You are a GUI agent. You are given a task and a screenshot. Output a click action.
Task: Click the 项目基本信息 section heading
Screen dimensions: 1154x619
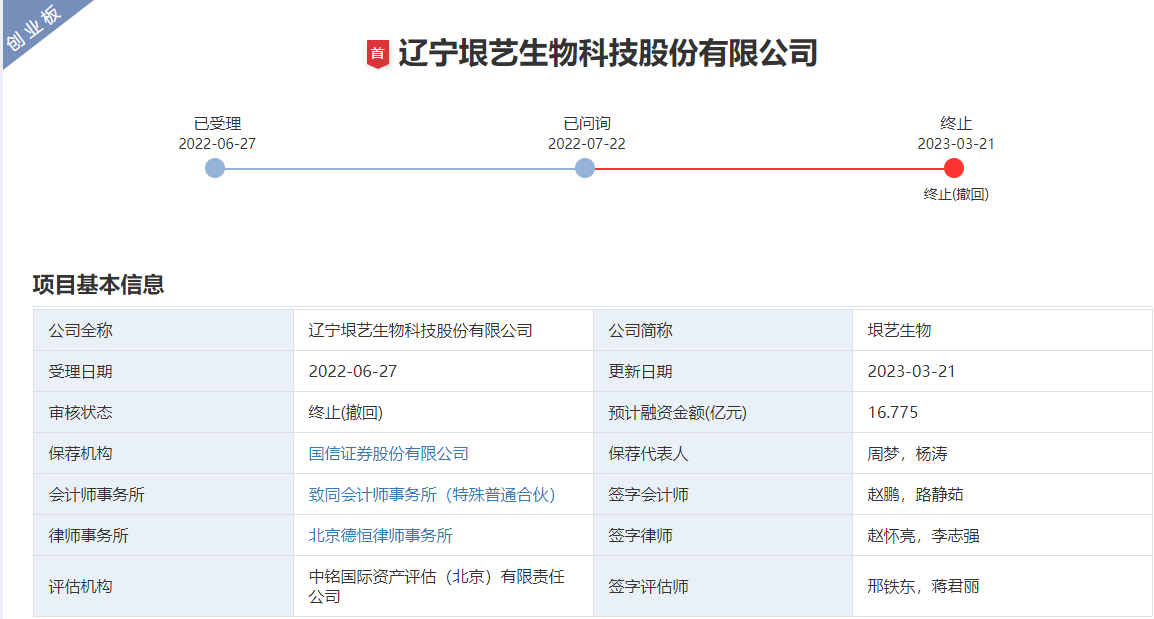click(x=98, y=285)
